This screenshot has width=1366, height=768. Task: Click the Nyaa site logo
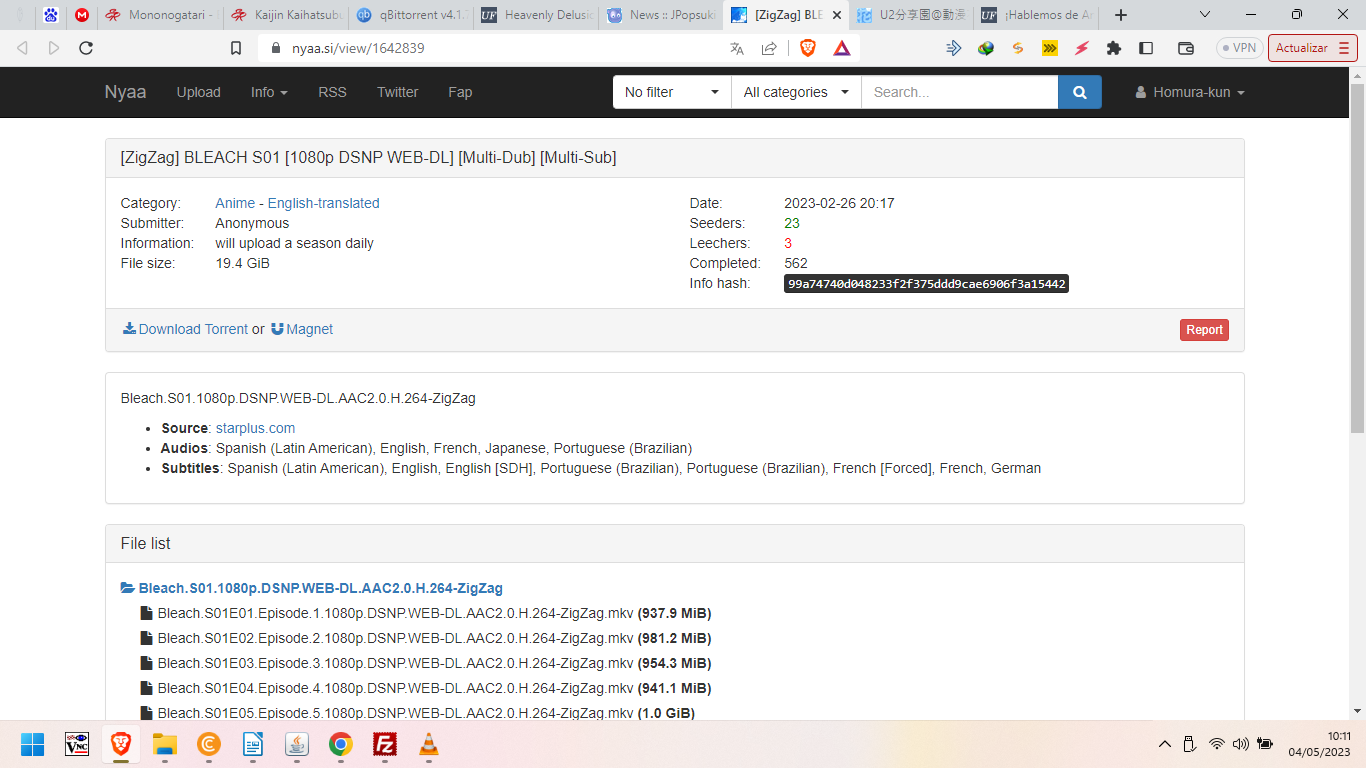pyautogui.click(x=125, y=92)
